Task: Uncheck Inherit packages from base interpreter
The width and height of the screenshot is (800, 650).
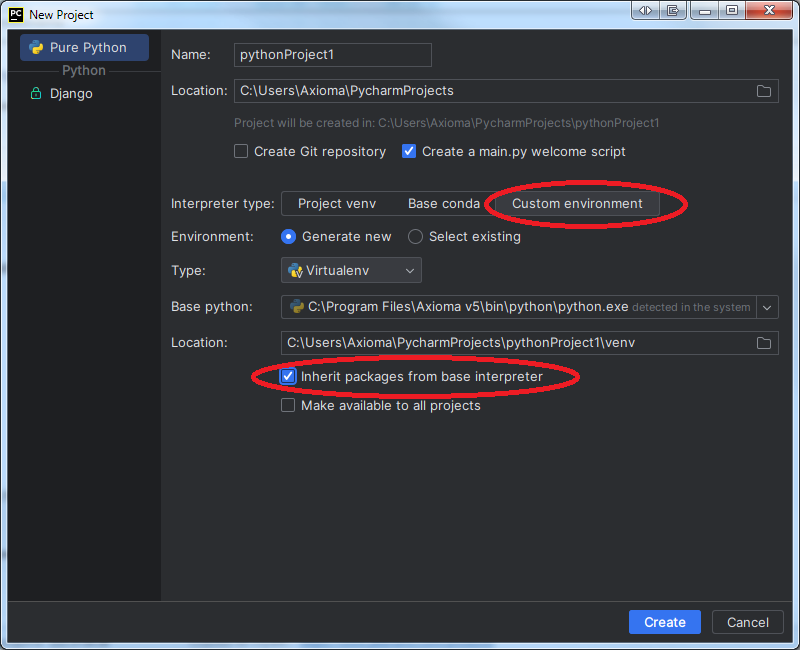Action: pos(288,377)
